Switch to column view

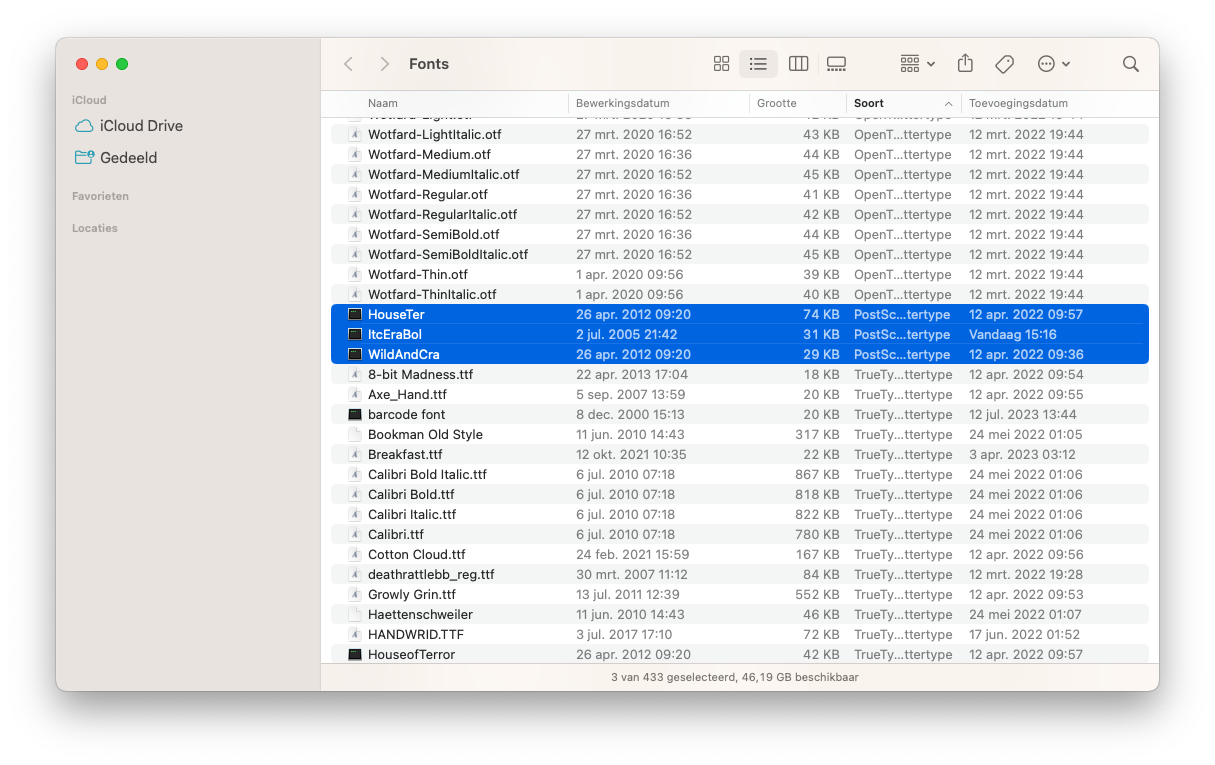pyautogui.click(x=798, y=64)
